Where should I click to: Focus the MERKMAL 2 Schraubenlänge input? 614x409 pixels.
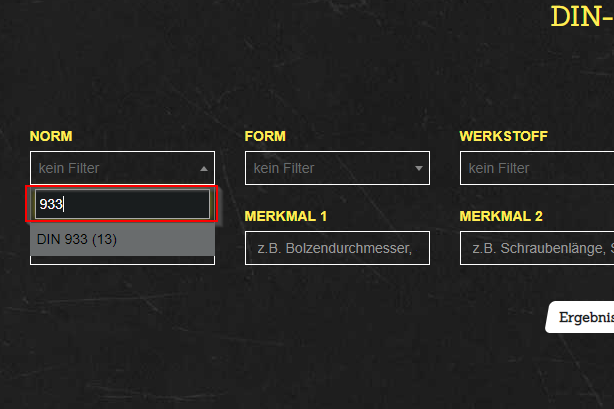pos(537,248)
